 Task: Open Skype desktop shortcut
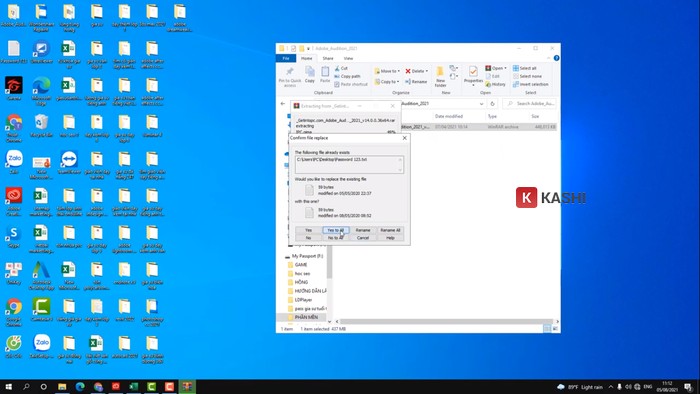pos(14,236)
